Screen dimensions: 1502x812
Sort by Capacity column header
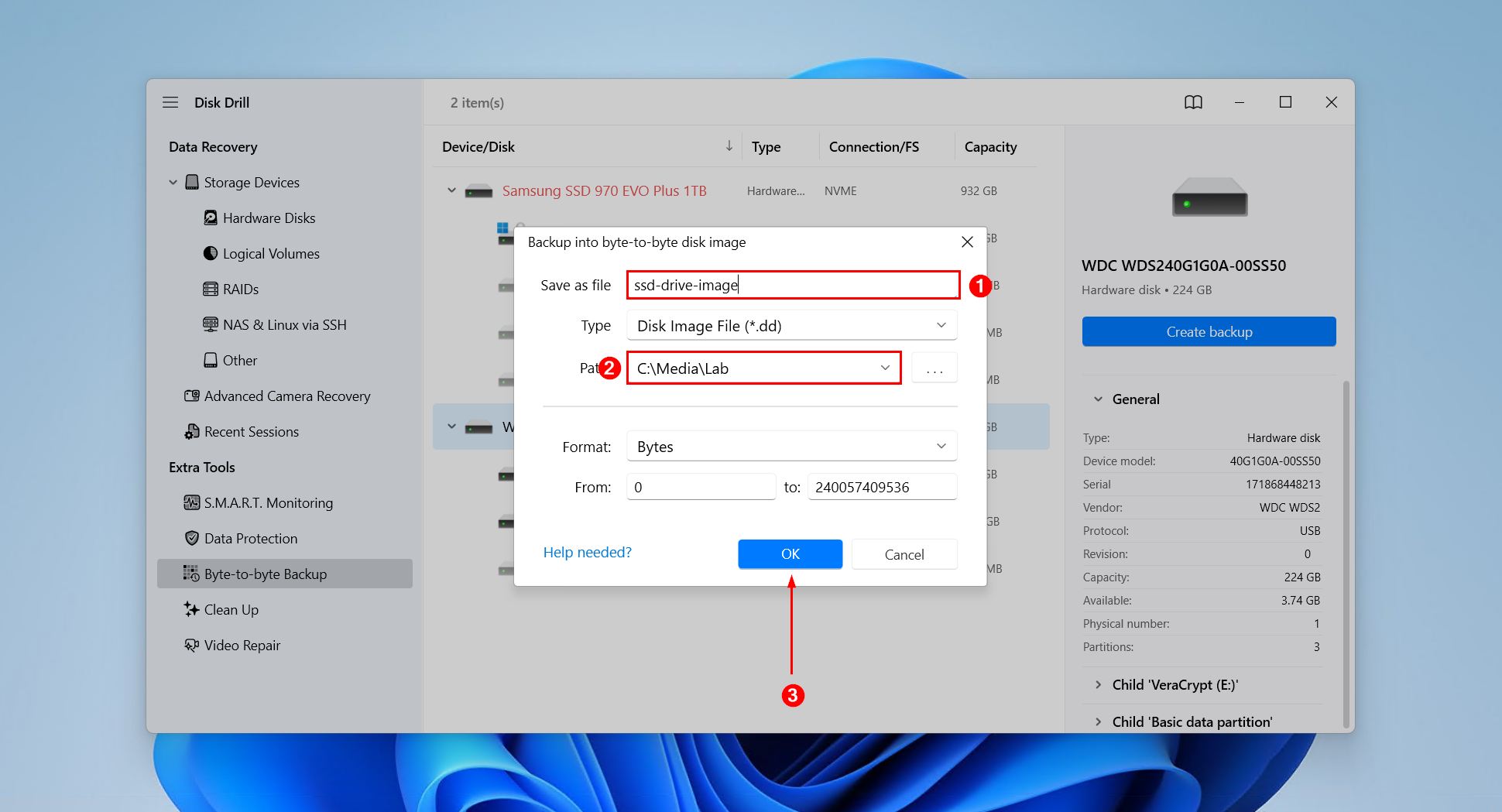click(990, 146)
